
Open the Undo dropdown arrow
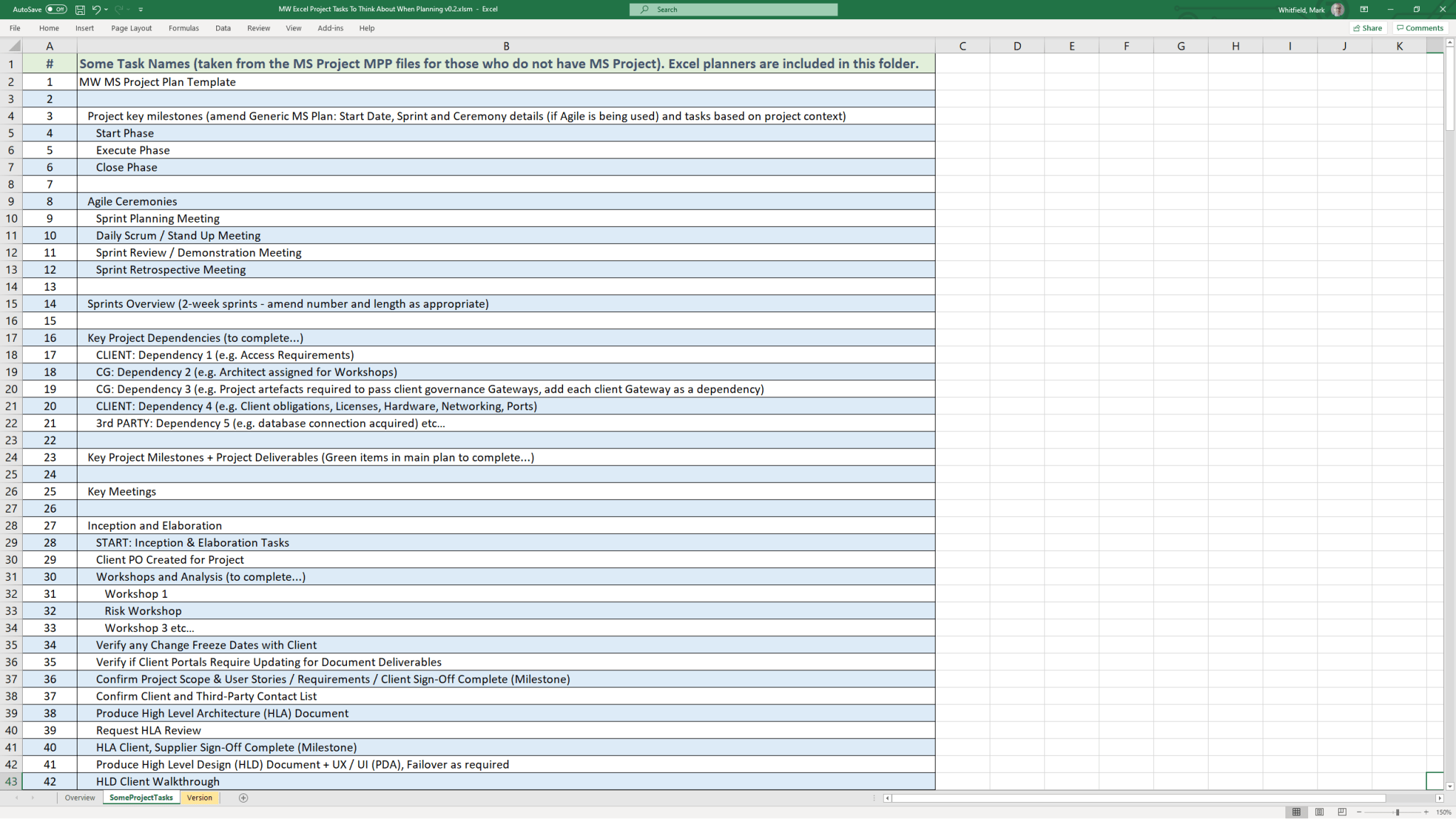107,9
